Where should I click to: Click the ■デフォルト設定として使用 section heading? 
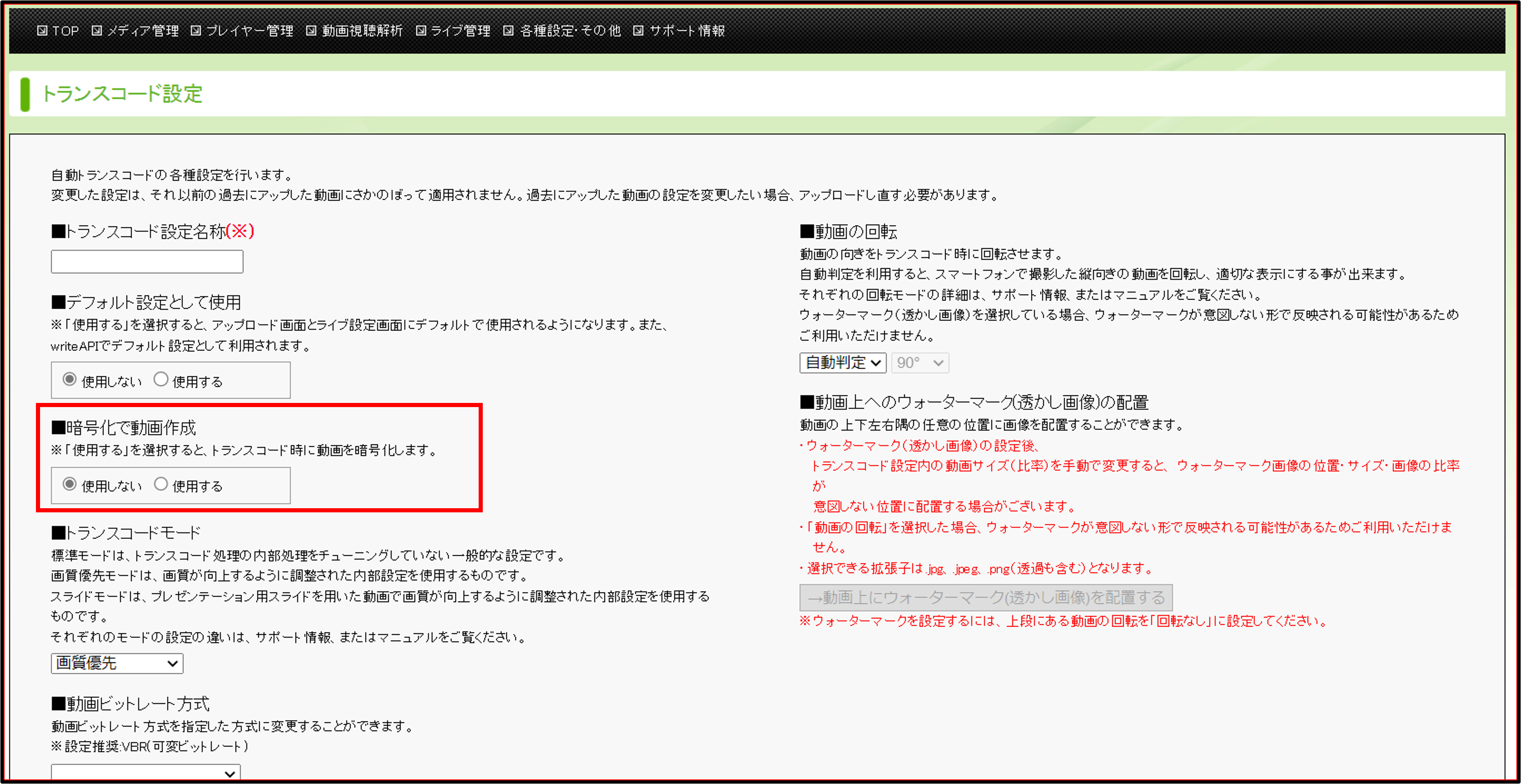point(147,302)
